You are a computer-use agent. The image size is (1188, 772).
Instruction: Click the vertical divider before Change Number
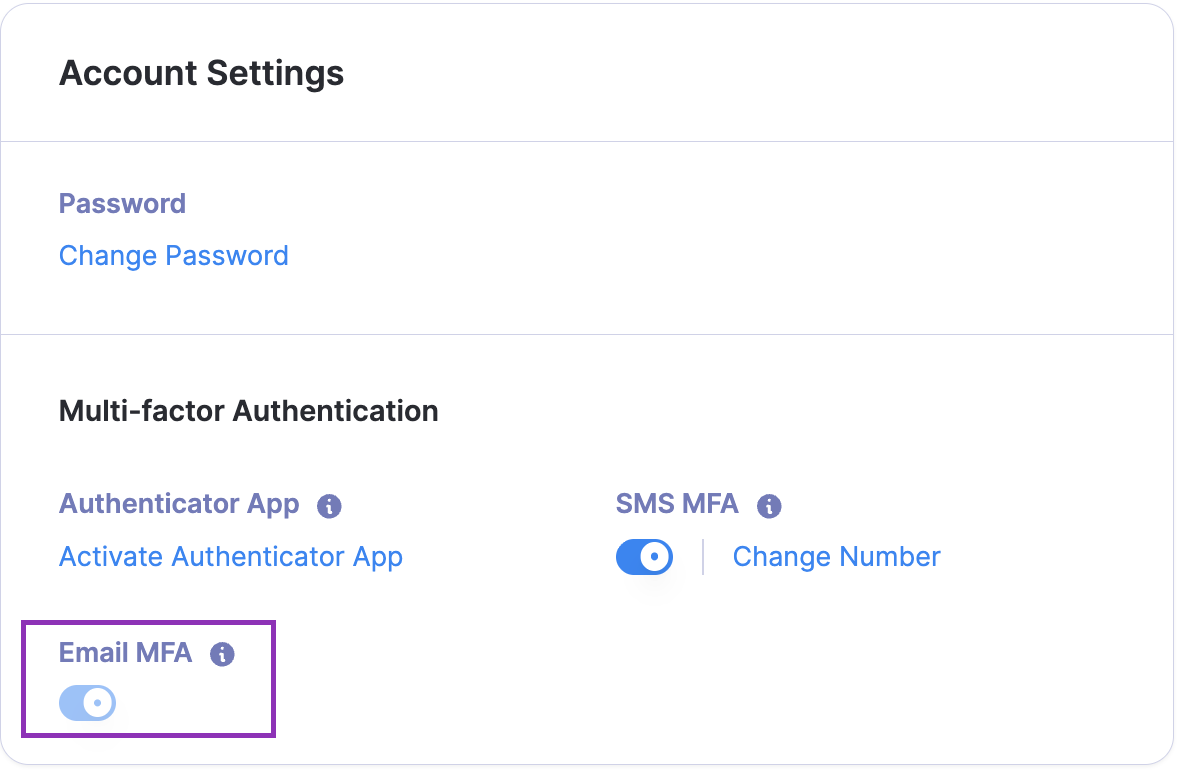tap(703, 557)
